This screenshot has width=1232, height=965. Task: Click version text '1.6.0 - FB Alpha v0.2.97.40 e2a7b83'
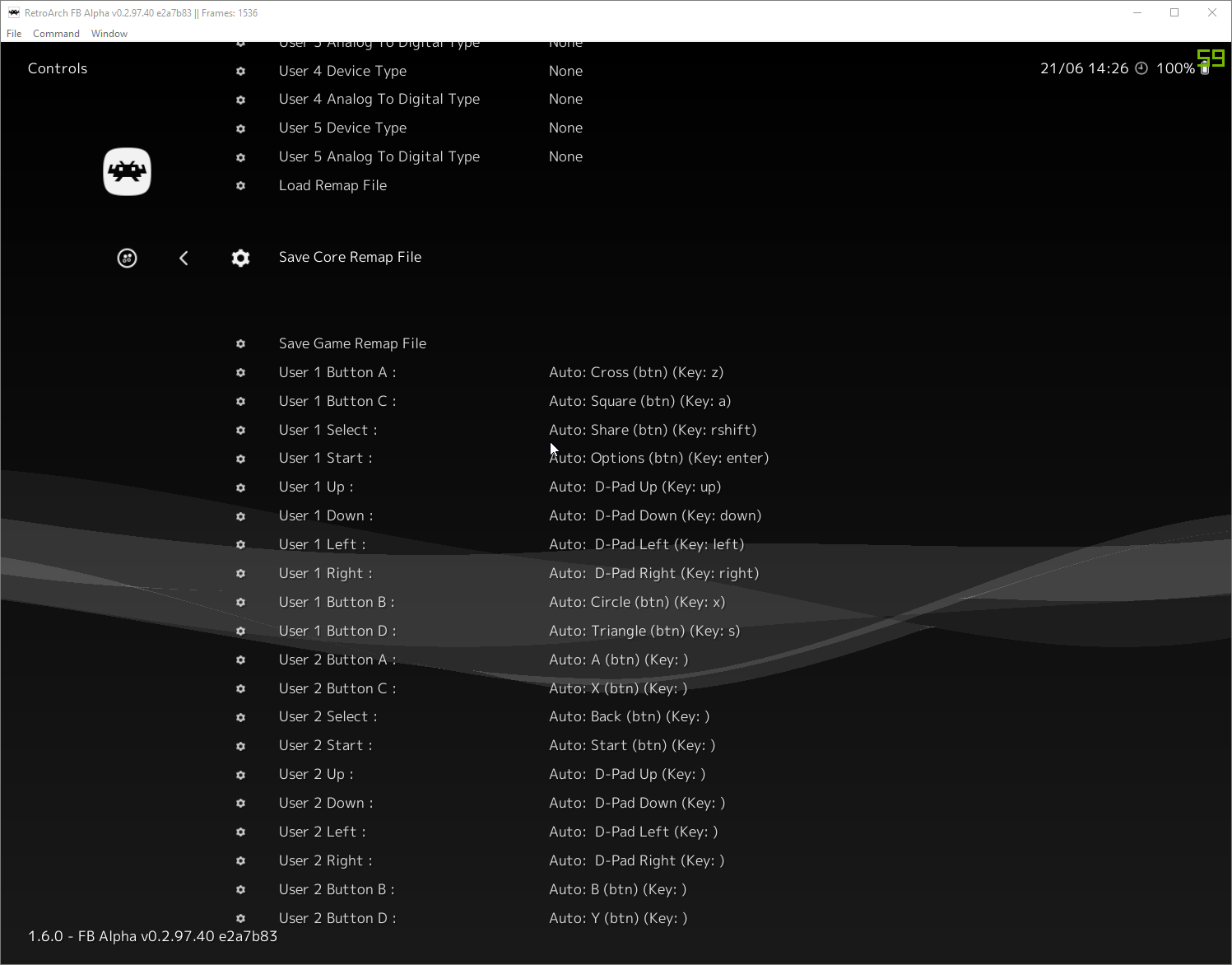tap(153, 937)
